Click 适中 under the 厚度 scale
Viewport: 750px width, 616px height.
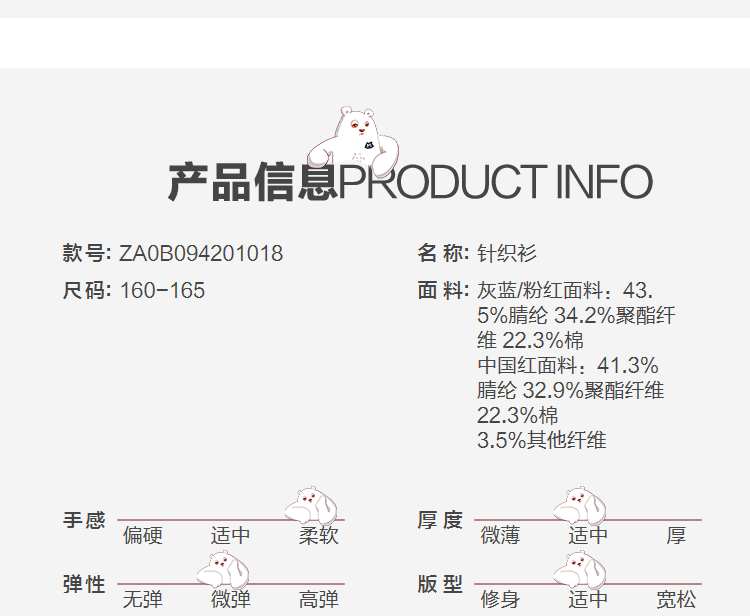588,535
